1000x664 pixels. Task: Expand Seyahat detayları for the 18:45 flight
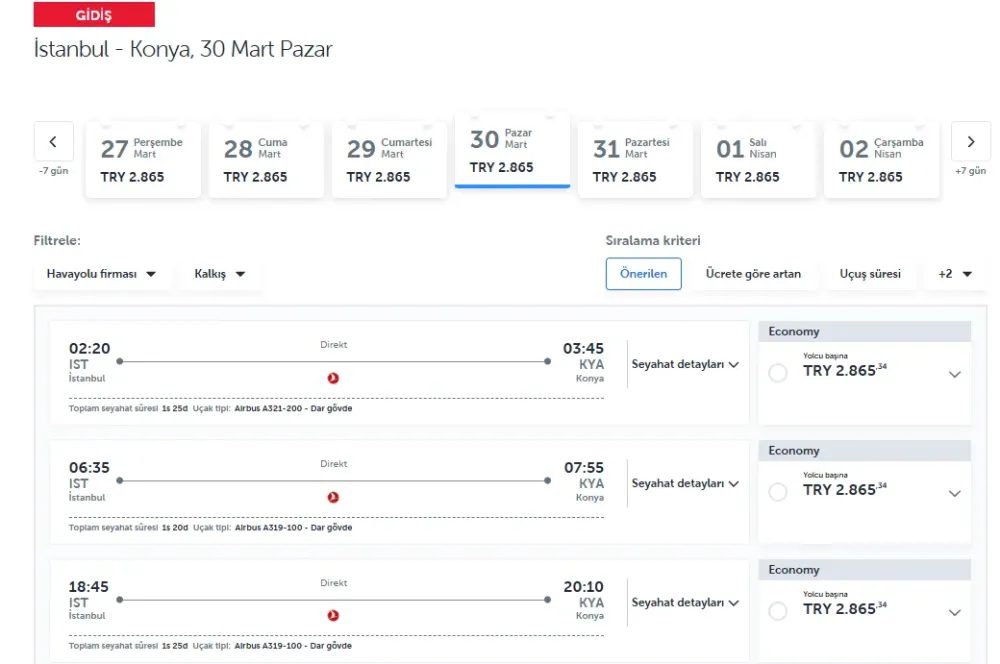685,603
